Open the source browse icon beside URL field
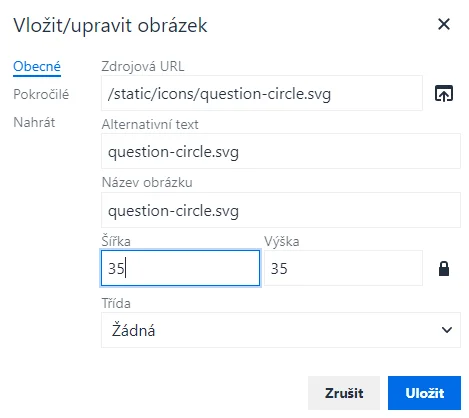Viewport: 469px width, 418px height. tap(444, 93)
